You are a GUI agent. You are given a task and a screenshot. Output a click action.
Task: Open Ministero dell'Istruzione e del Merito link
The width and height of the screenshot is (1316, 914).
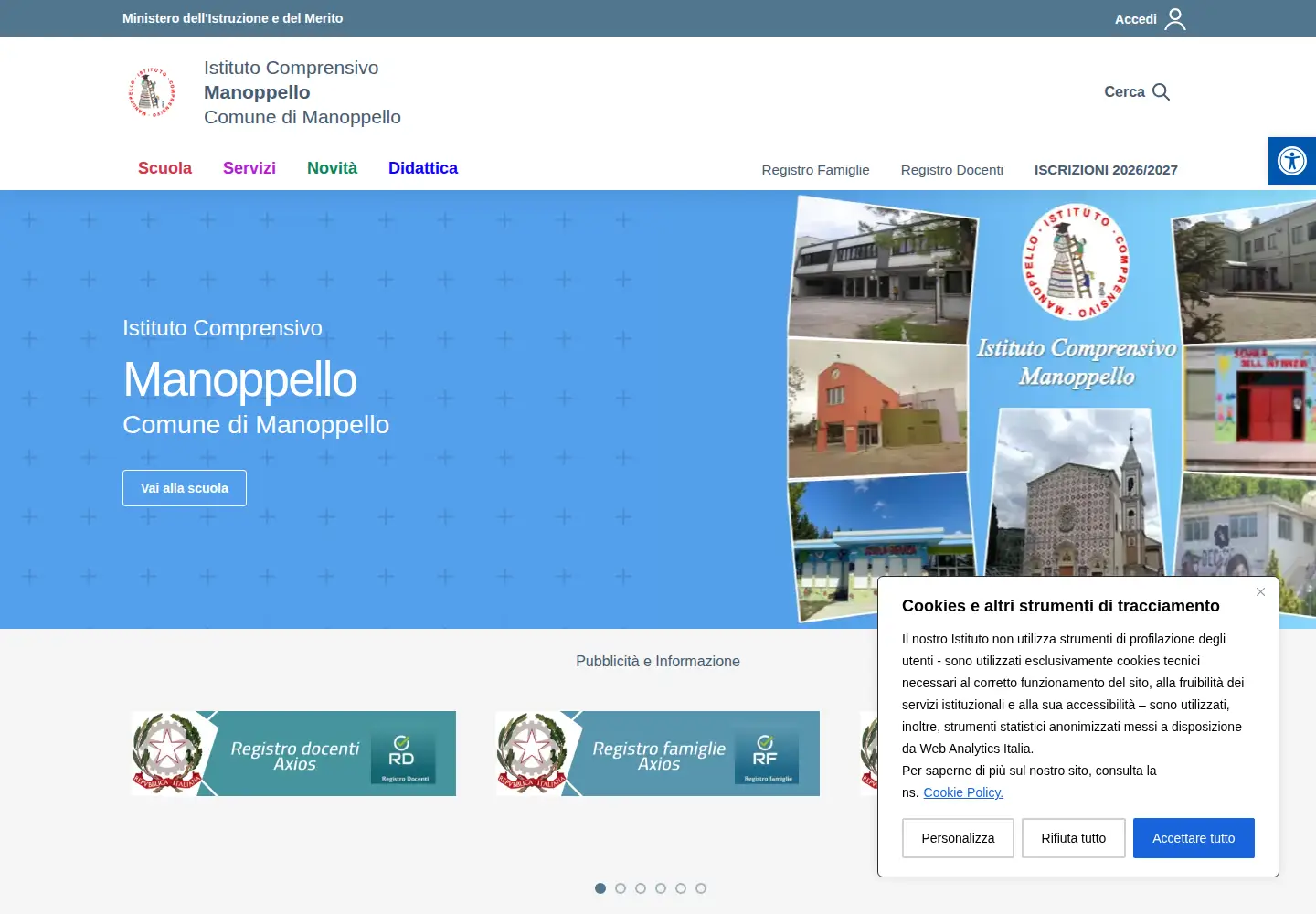click(233, 18)
